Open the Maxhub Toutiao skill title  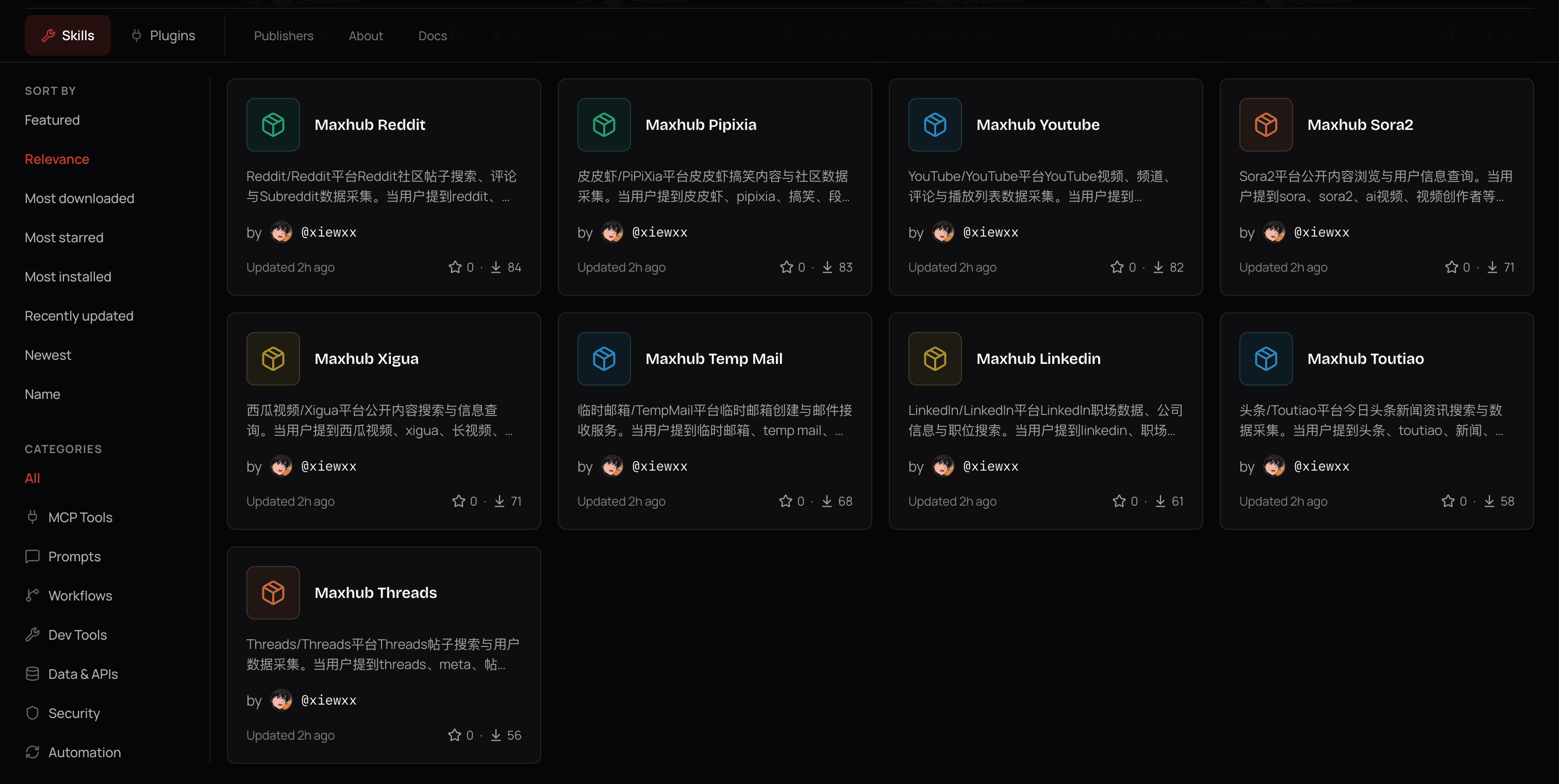[x=1365, y=359]
